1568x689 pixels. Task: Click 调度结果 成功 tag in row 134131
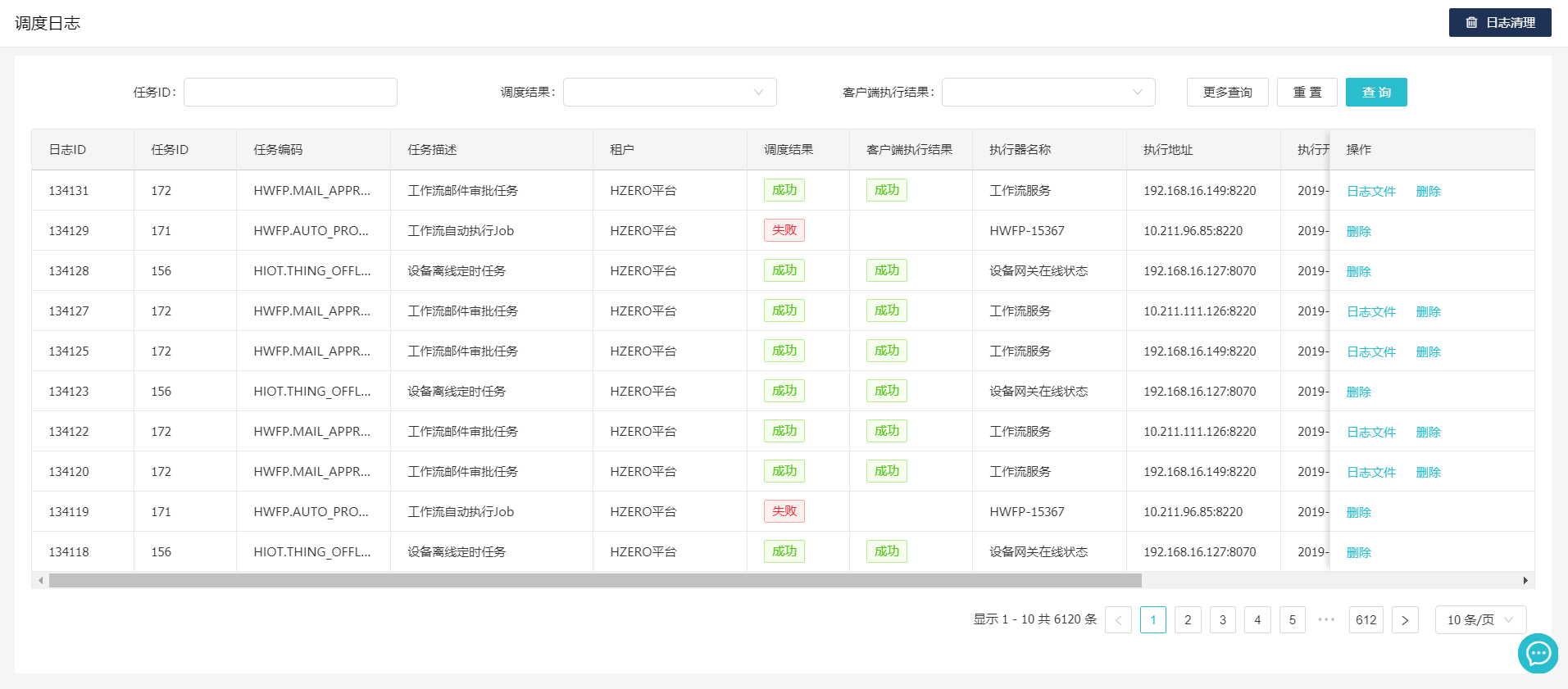pyautogui.click(x=784, y=190)
